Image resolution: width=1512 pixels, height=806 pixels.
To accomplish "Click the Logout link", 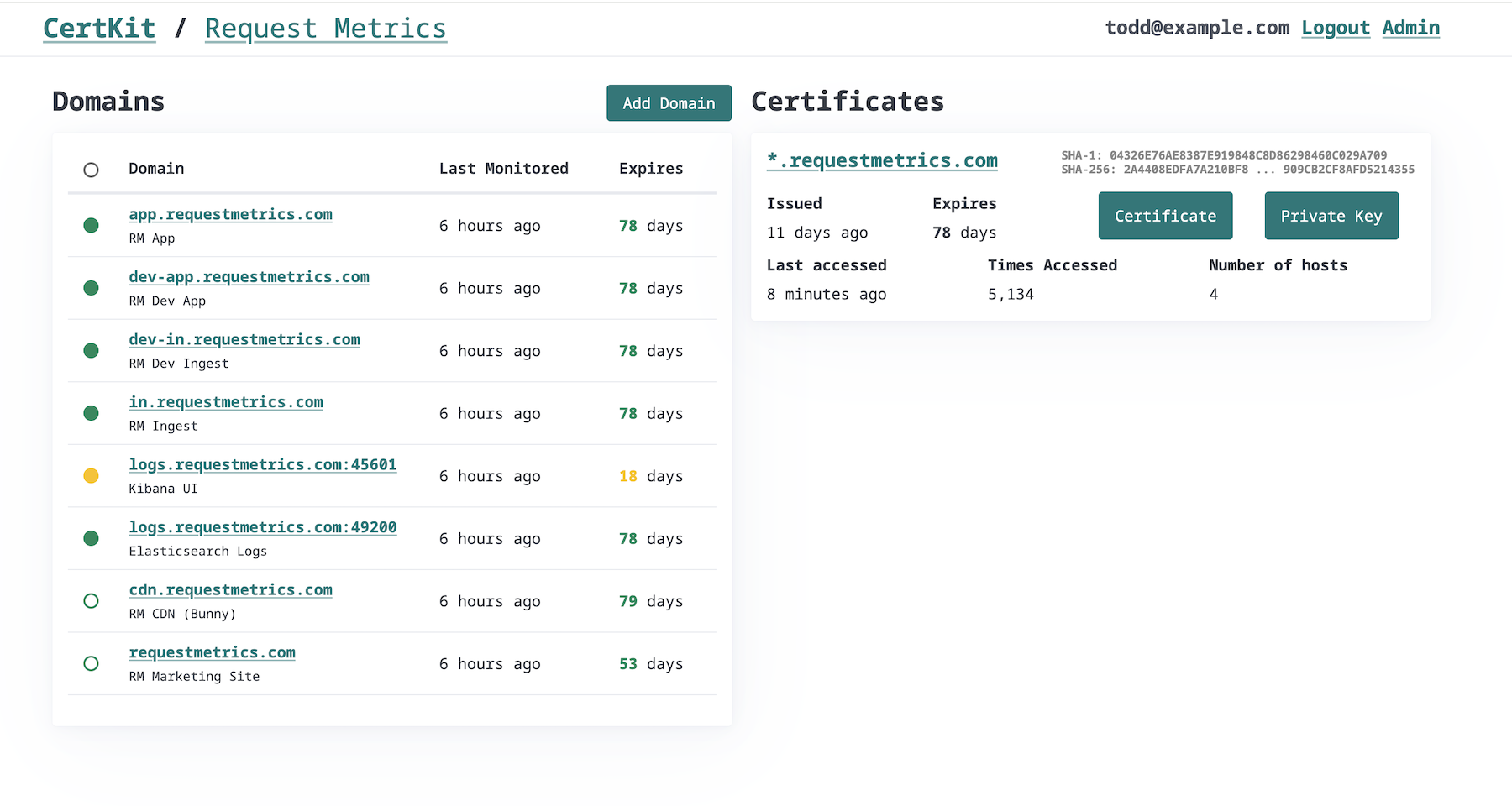I will tap(1336, 28).
